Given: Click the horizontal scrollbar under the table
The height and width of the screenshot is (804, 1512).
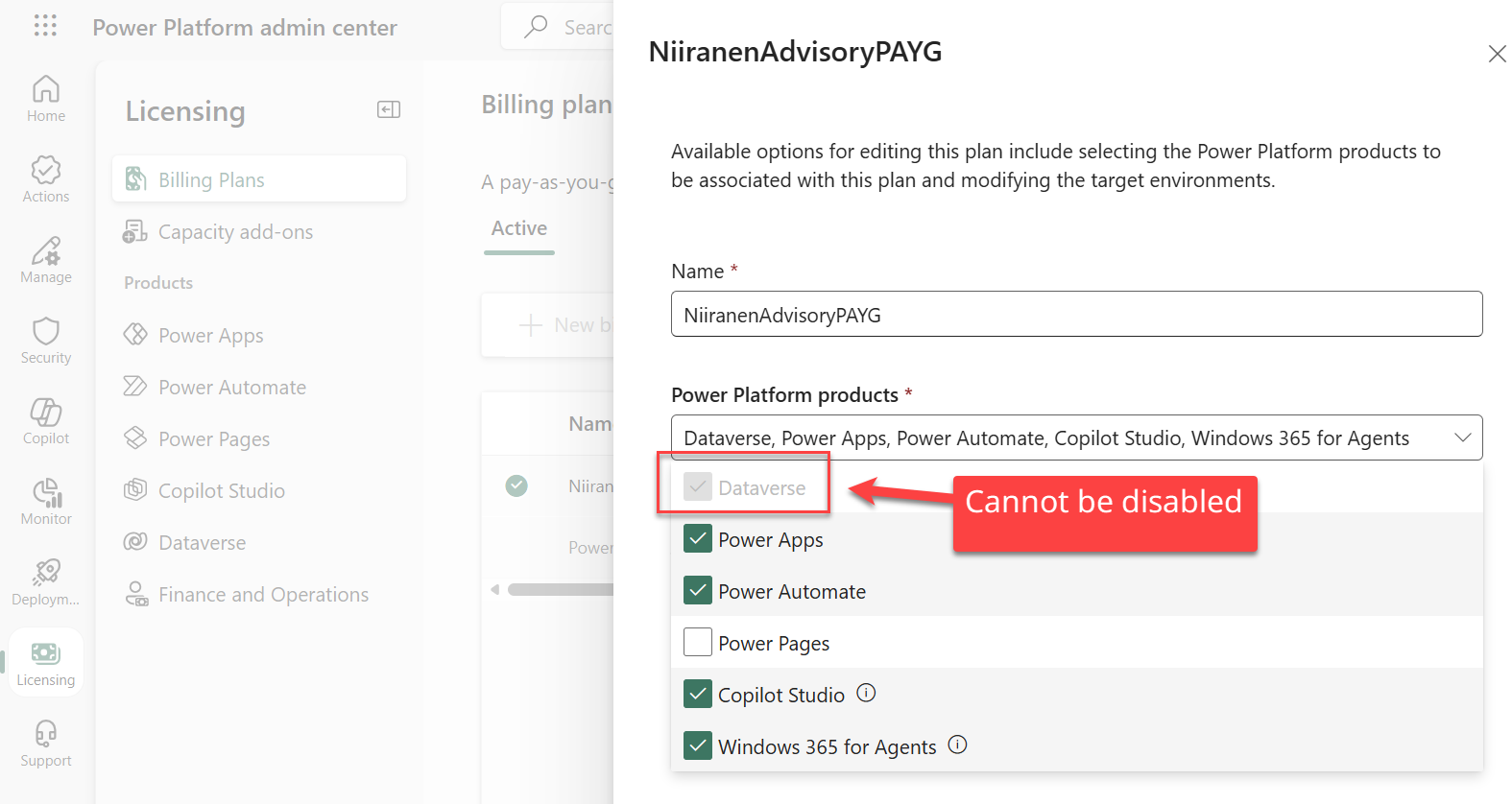Looking at the screenshot, I should click(561, 589).
